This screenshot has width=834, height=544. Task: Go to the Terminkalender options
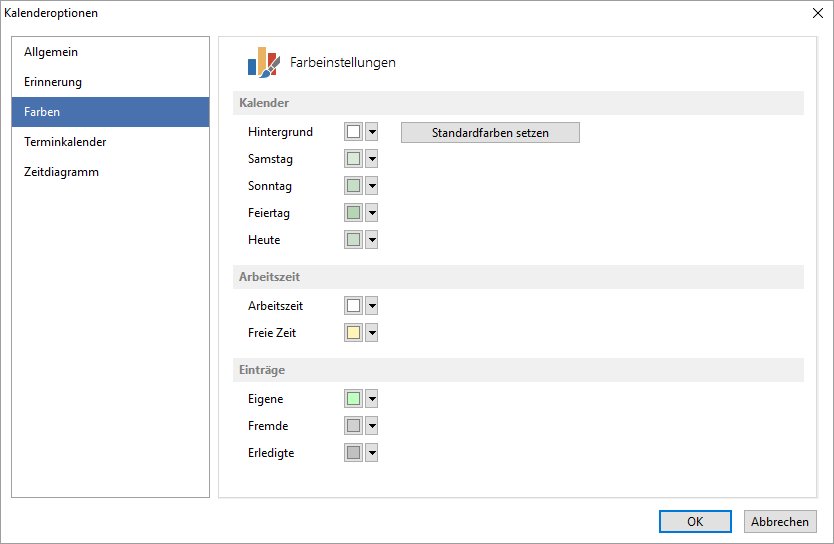(110, 142)
